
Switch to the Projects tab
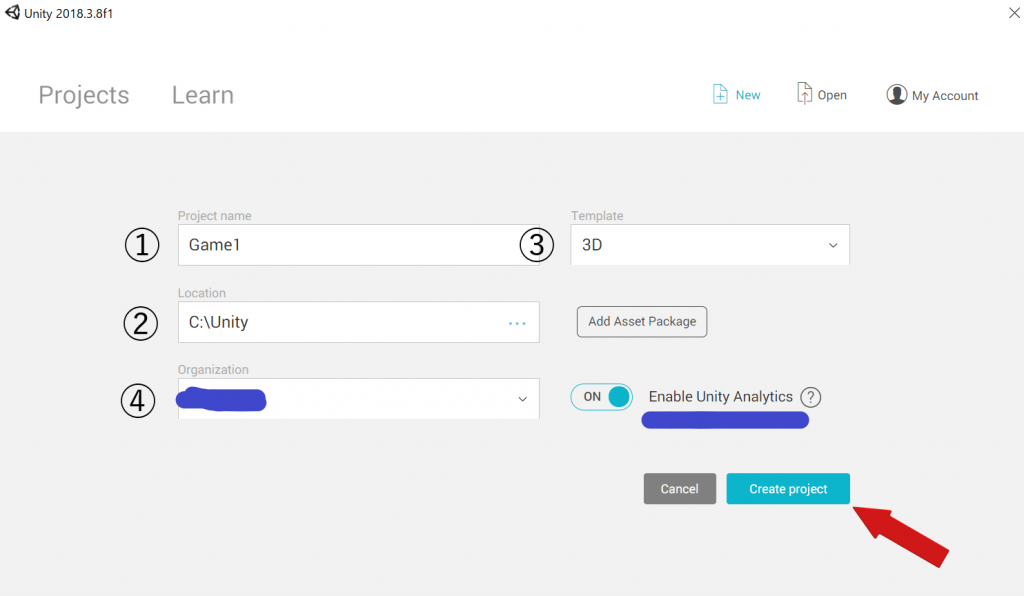coord(84,95)
